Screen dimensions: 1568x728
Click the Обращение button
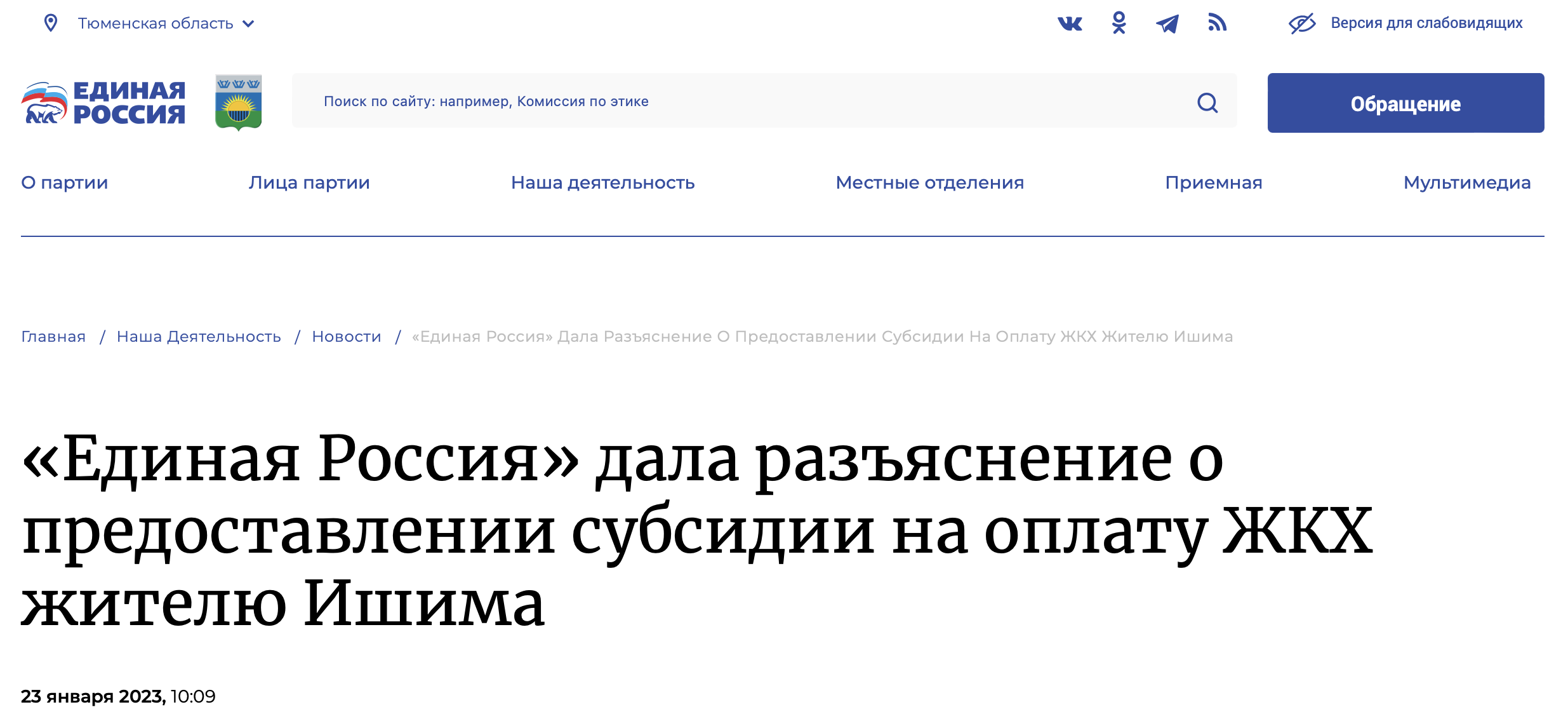[x=1405, y=103]
